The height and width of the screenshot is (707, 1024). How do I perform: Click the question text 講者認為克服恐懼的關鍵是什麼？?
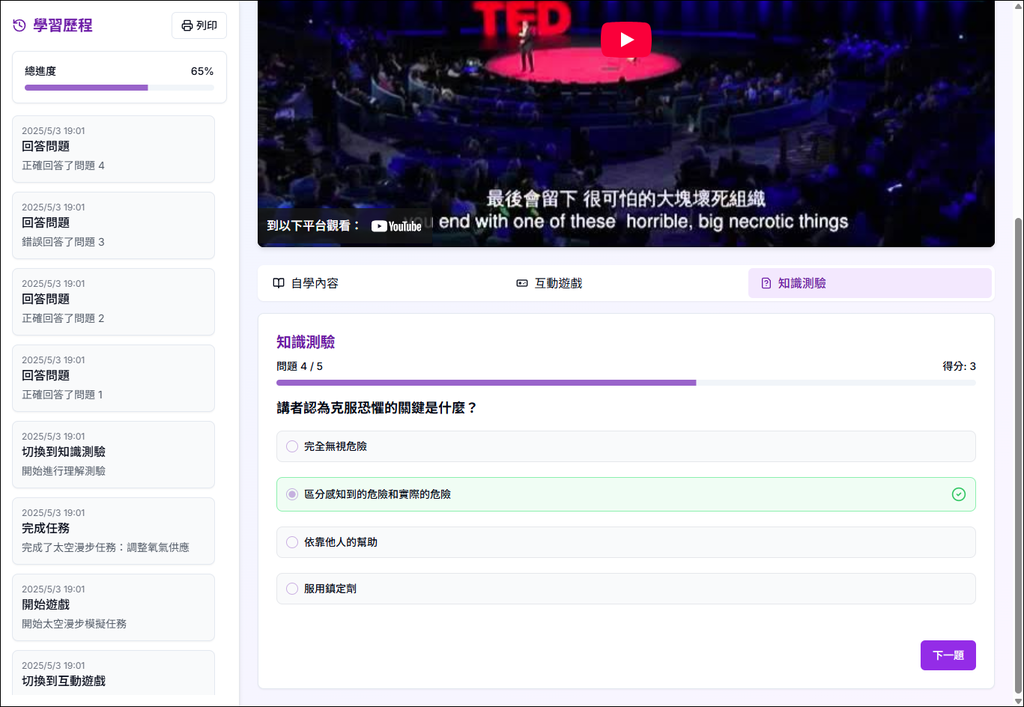[x=377, y=408]
